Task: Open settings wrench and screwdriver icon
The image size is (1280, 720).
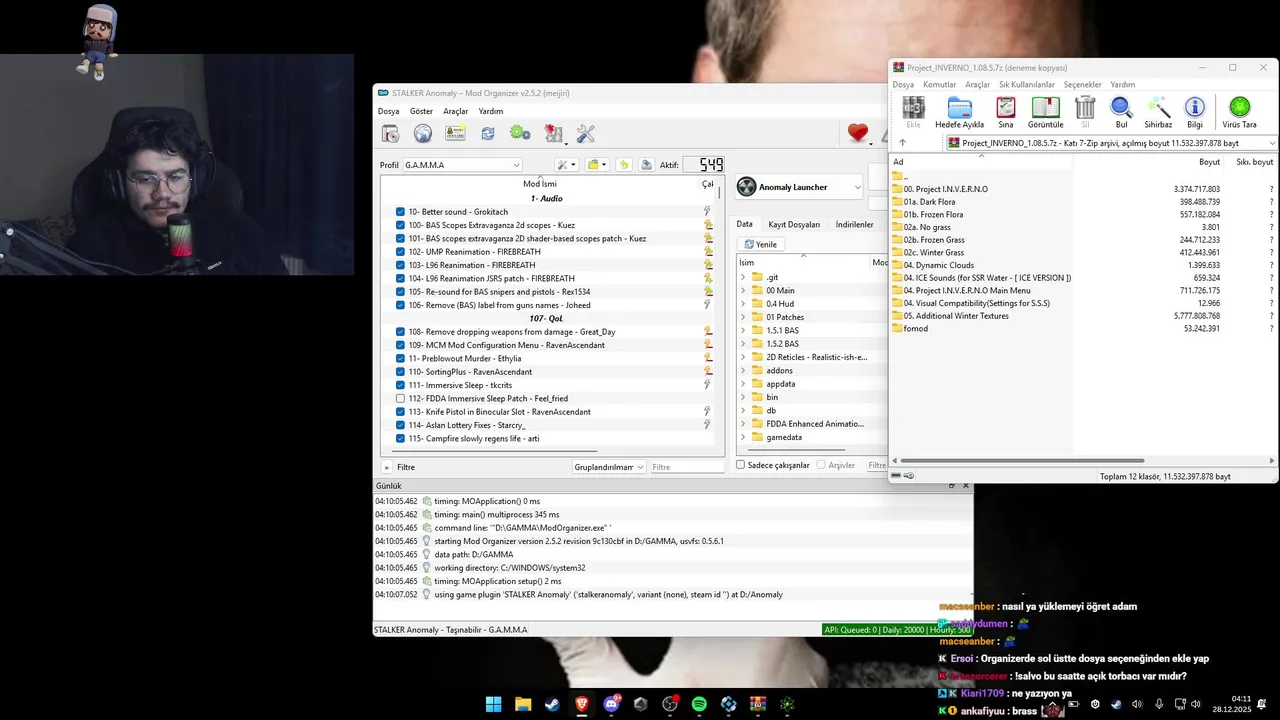Action: 586,133
